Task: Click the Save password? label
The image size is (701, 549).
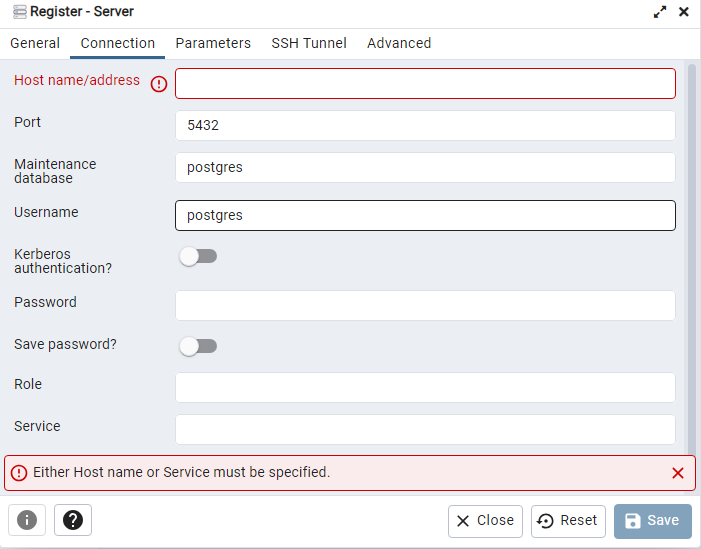Action: (x=65, y=344)
